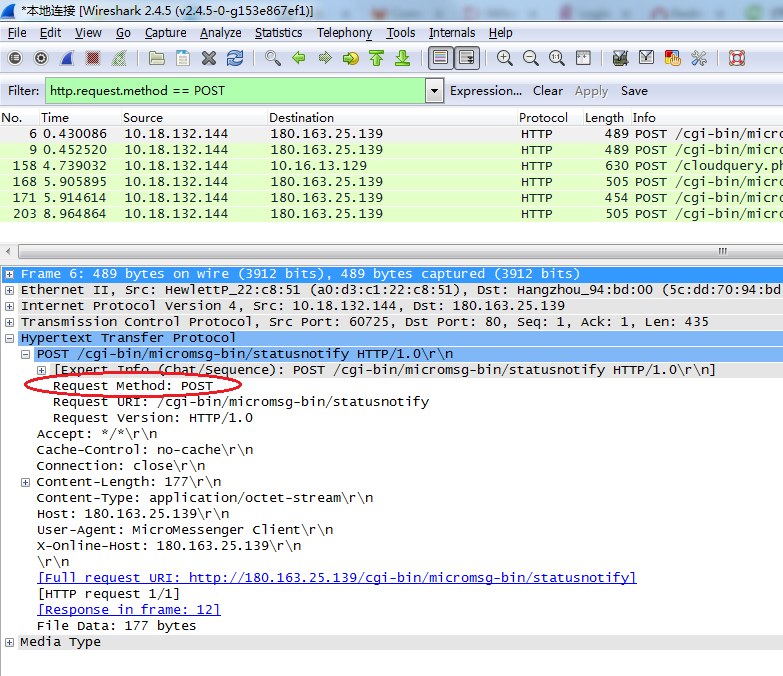
Task: Open help lifebuoy icon
Action: pos(737,58)
